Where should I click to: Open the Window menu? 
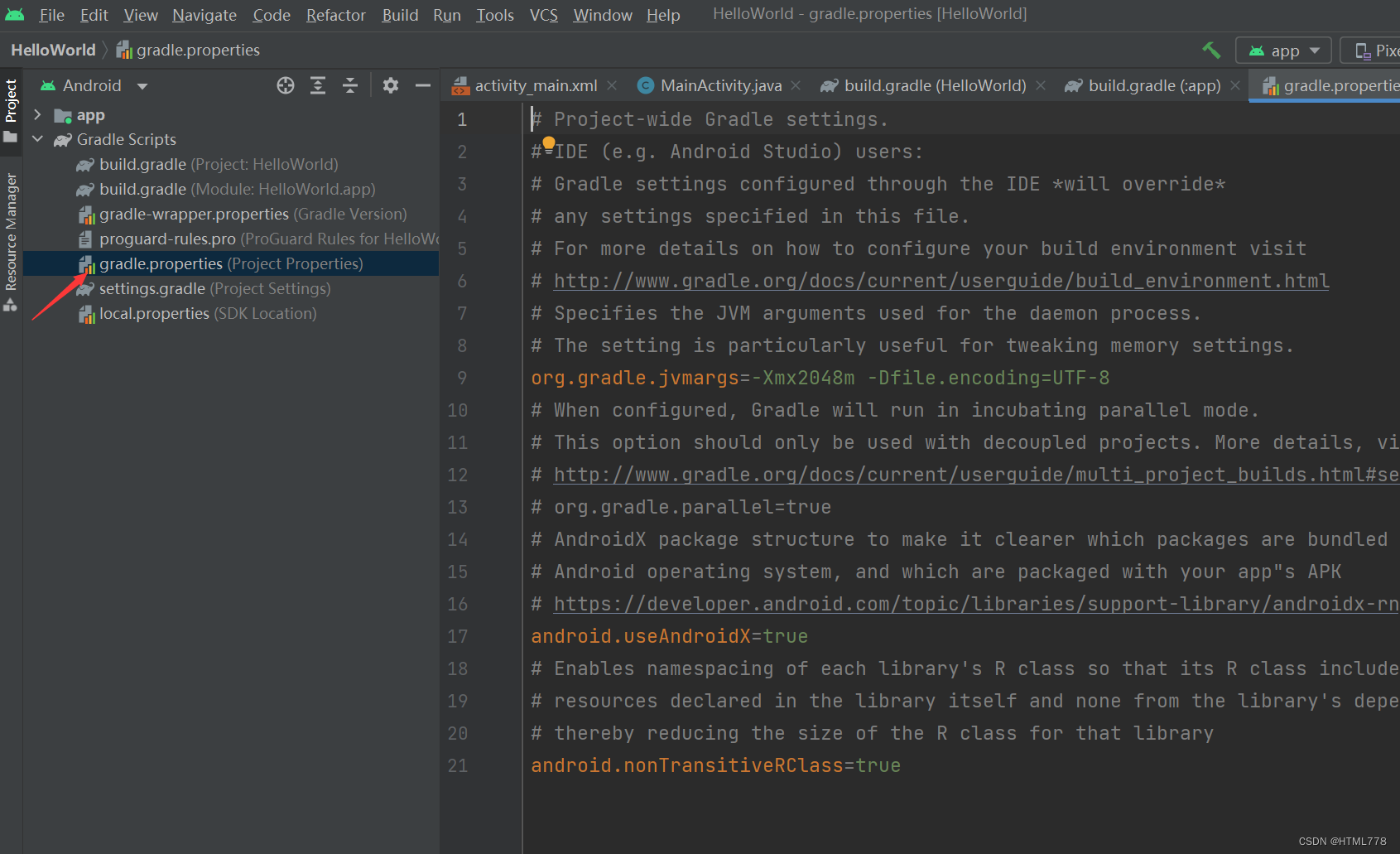[603, 15]
